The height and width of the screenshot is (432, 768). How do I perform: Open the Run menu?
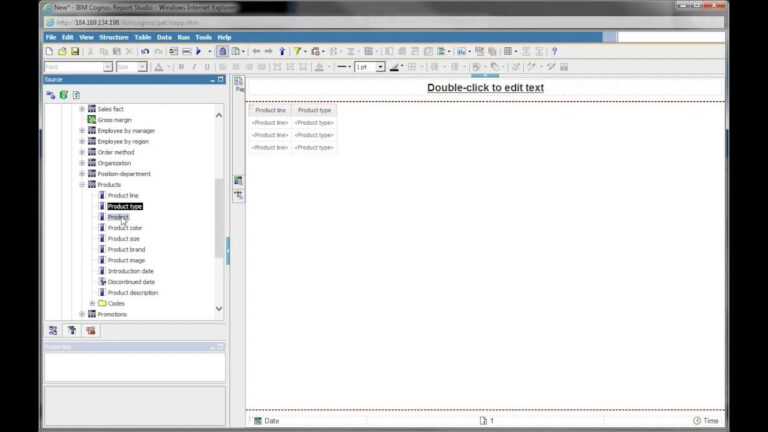click(x=184, y=37)
